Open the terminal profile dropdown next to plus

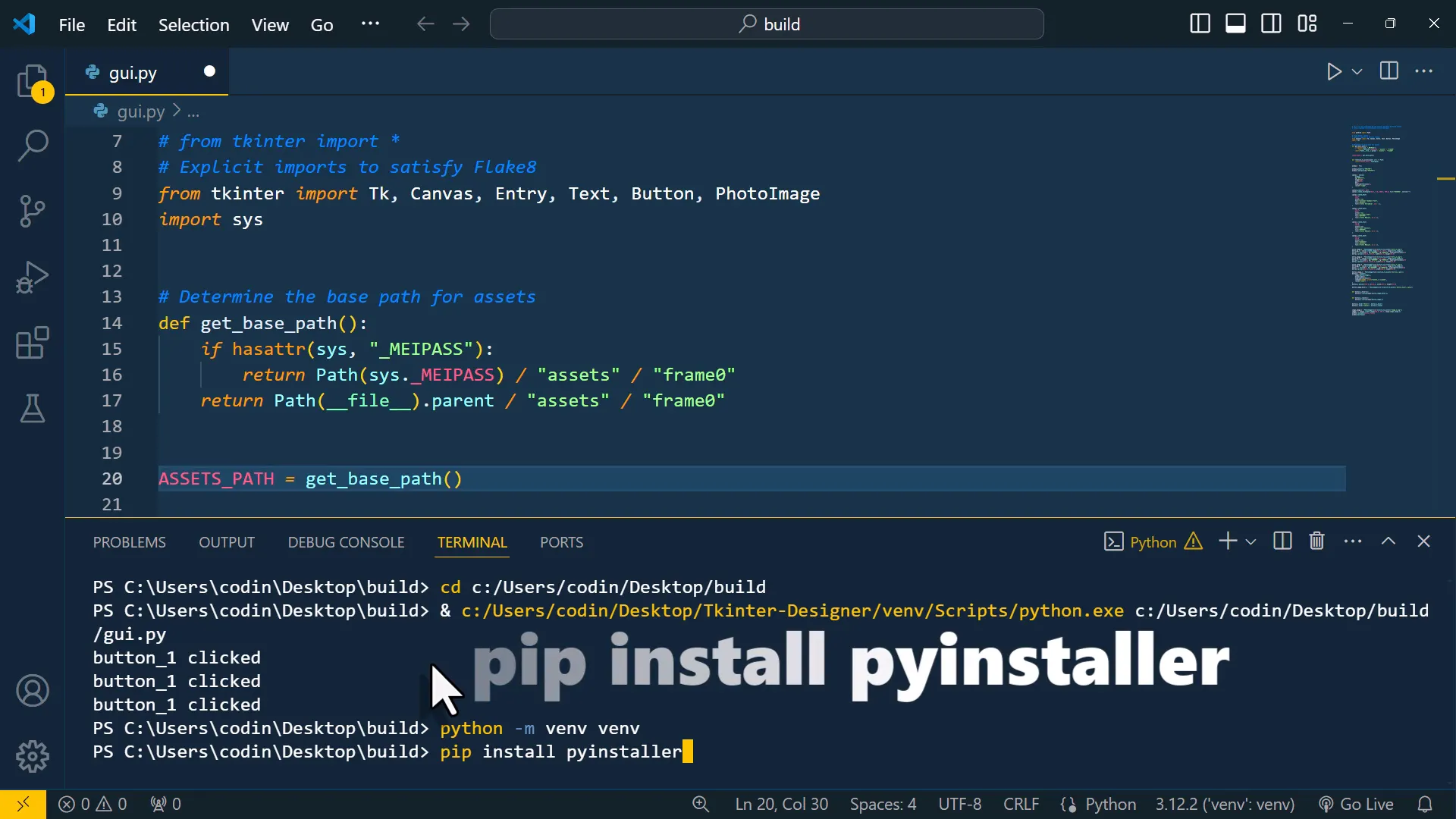[1250, 541]
